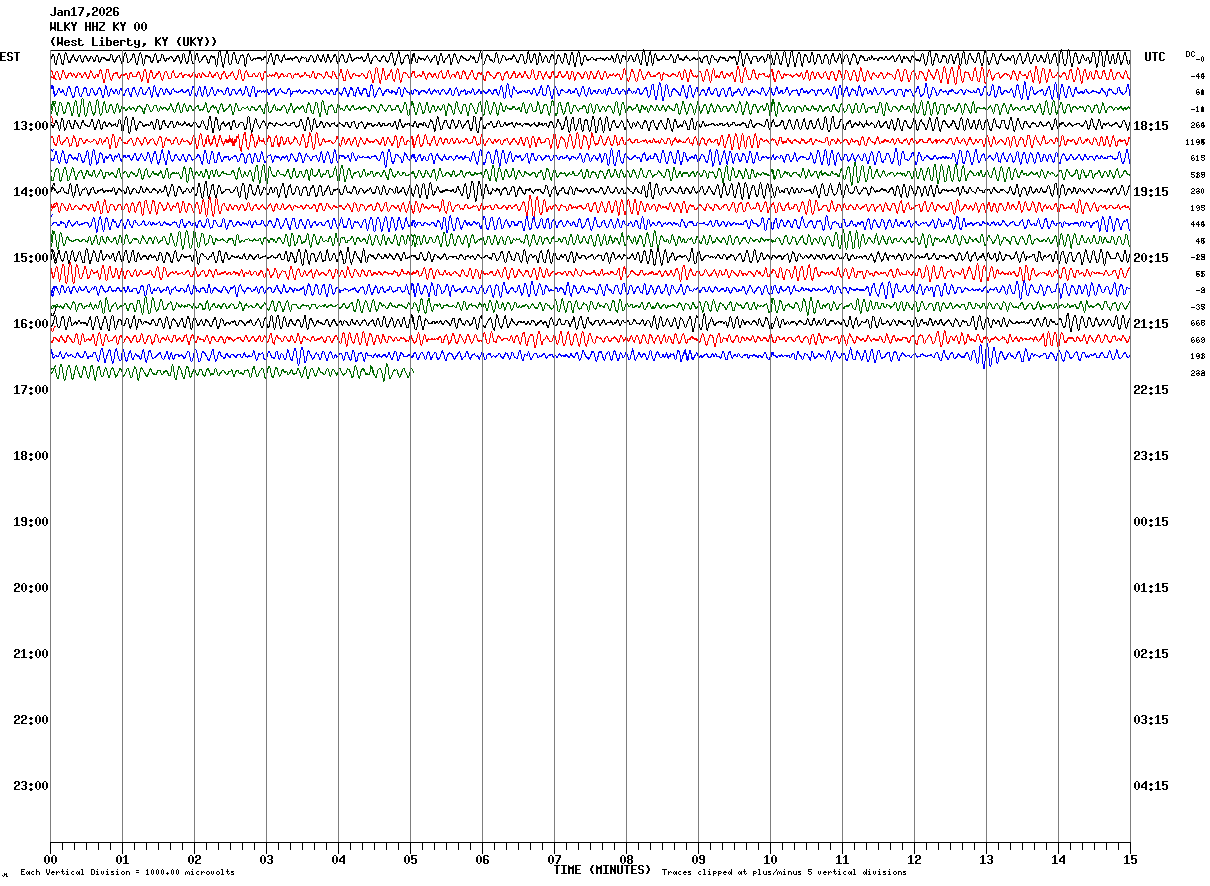1210x886 pixels.
Task: Click the '23:15' UTC time label
Action: [1151, 456]
